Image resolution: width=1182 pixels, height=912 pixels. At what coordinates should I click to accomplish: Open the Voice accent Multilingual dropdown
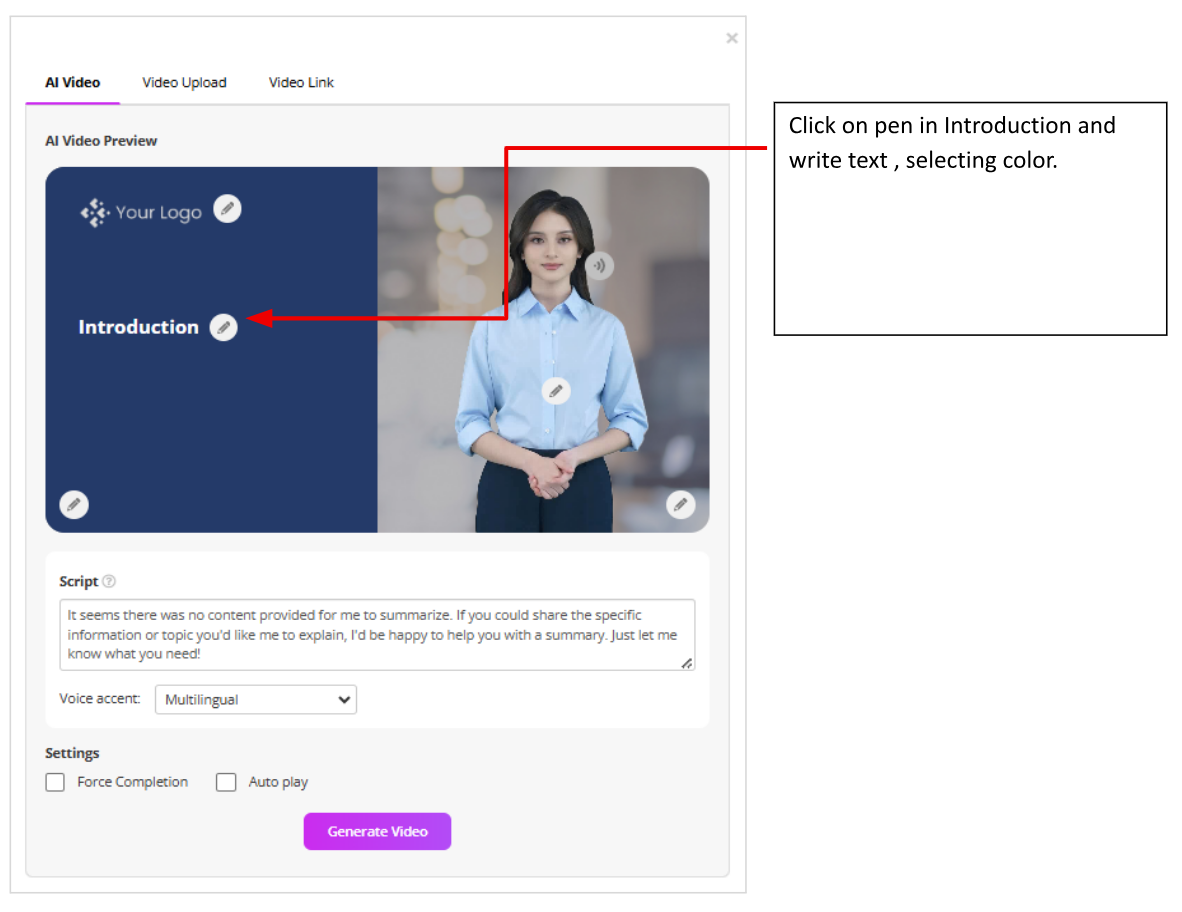[x=256, y=699]
